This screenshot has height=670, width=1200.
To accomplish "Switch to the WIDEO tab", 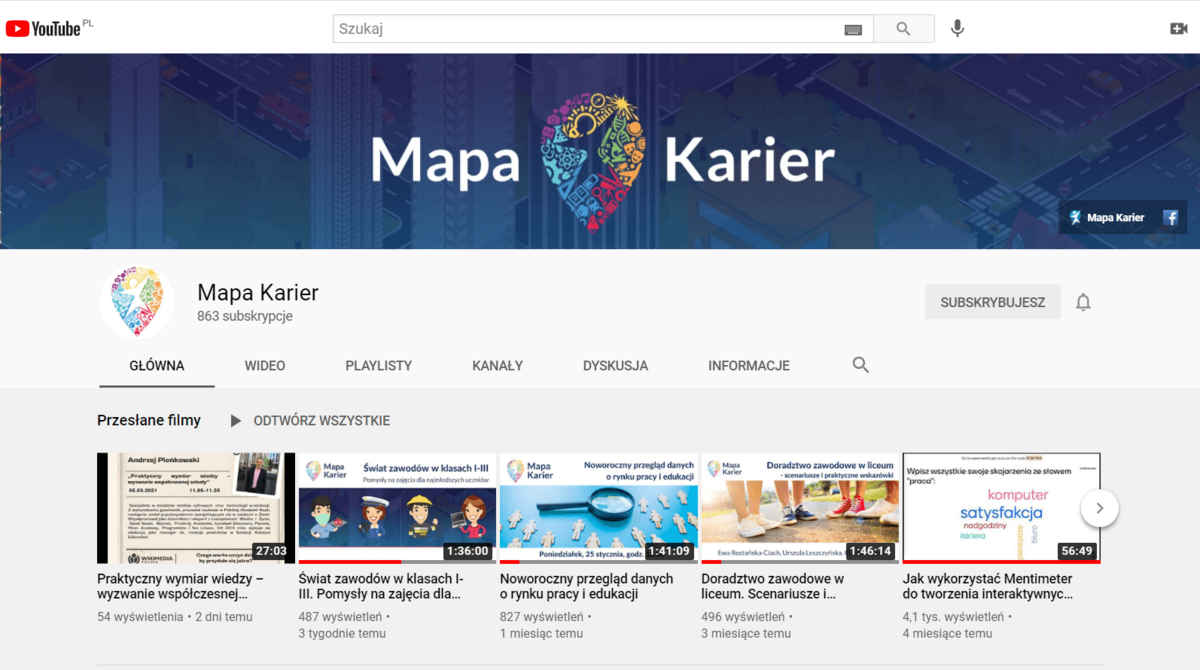I will (x=265, y=366).
